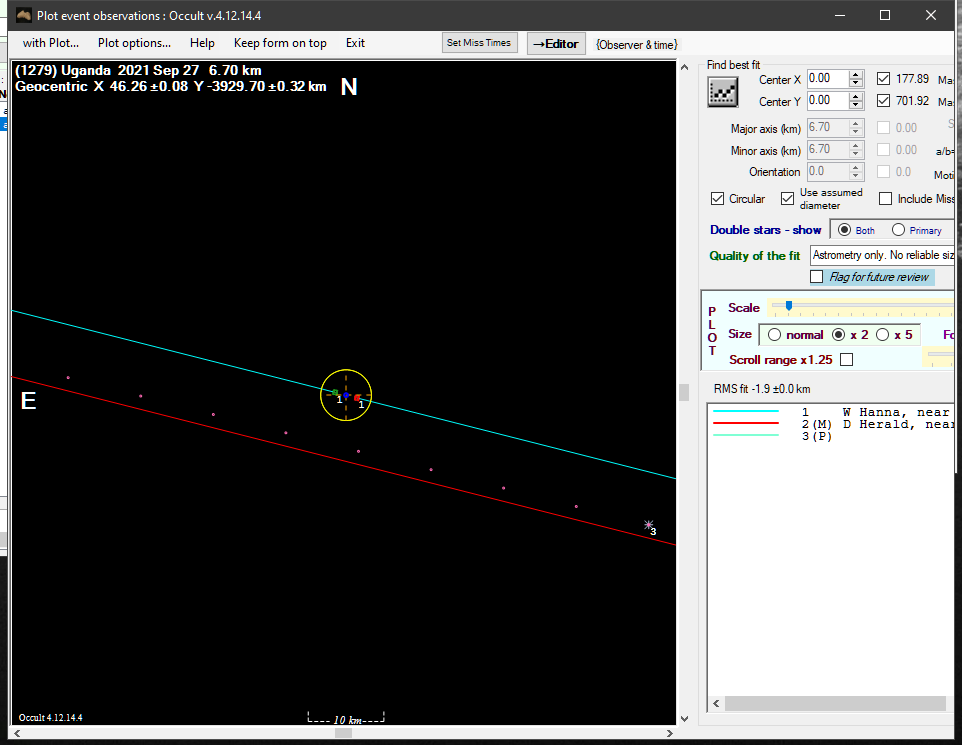962x747 pixels.
Task: Increase Center Y with up arrow
Action: tap(856, 97)
